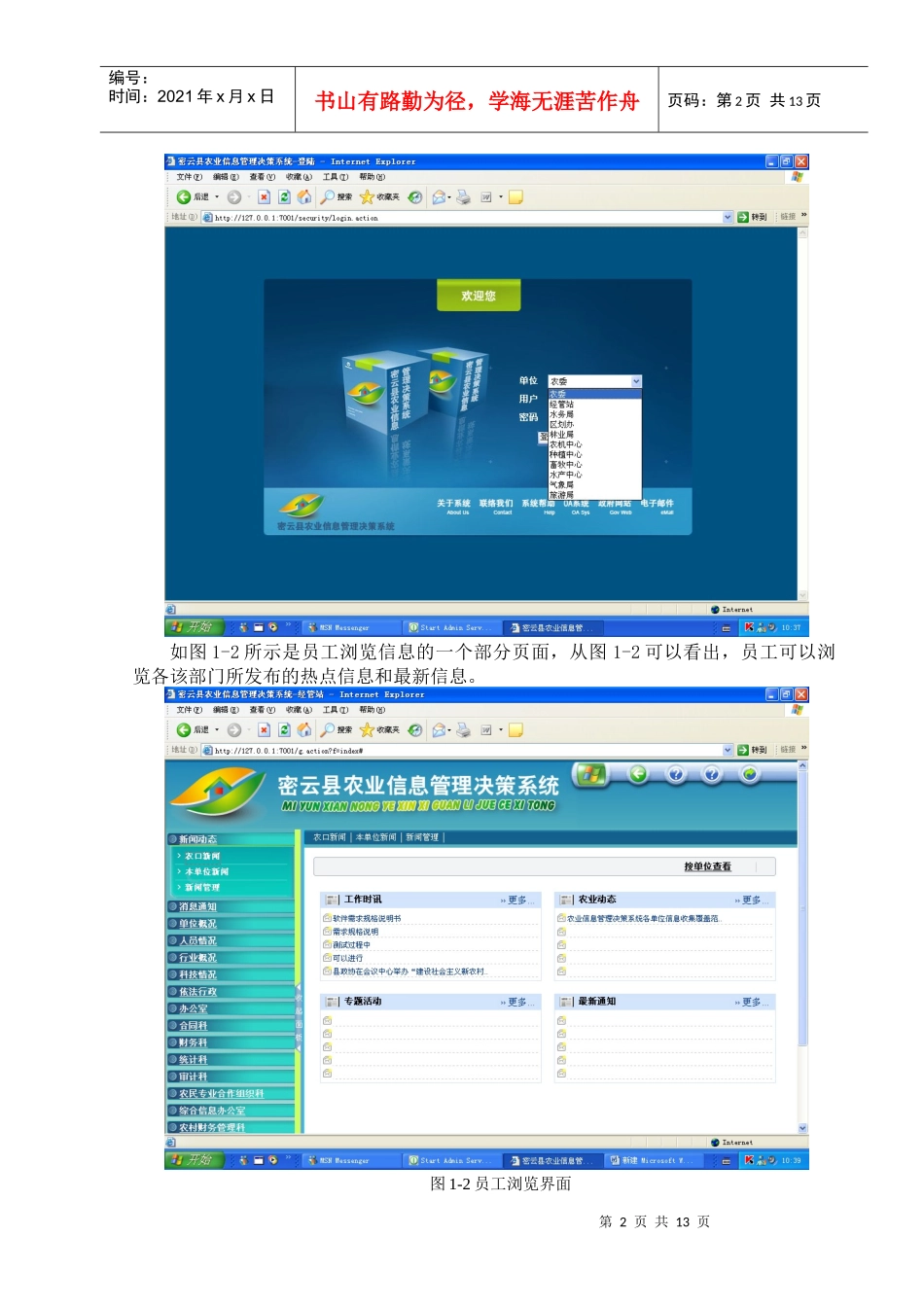The width and height of the screenshot is (924, 1307).
Task: Open 软件需求规格说明书 news item
Action: [x=367, y=918]
